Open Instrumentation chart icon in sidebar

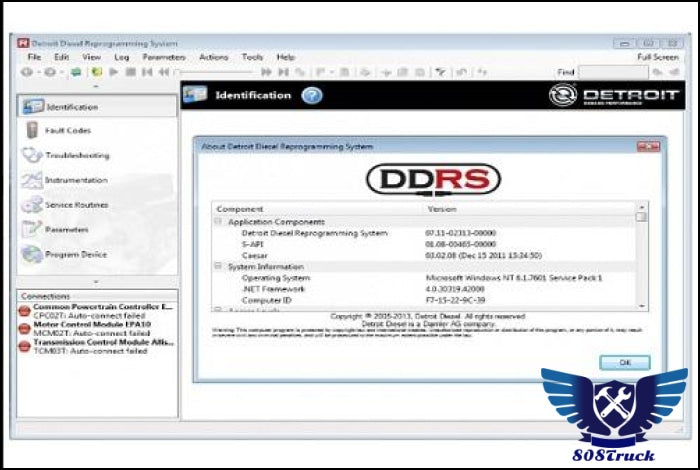click(31, 180)
